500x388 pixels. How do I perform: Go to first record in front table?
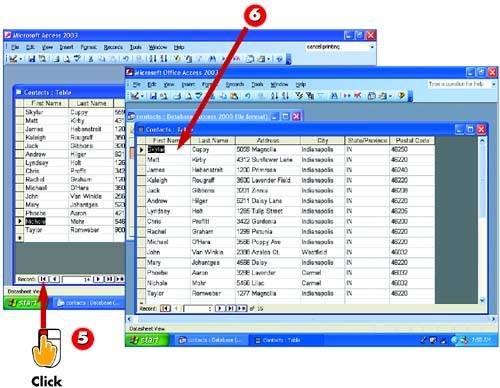click(x=165, y=308)
